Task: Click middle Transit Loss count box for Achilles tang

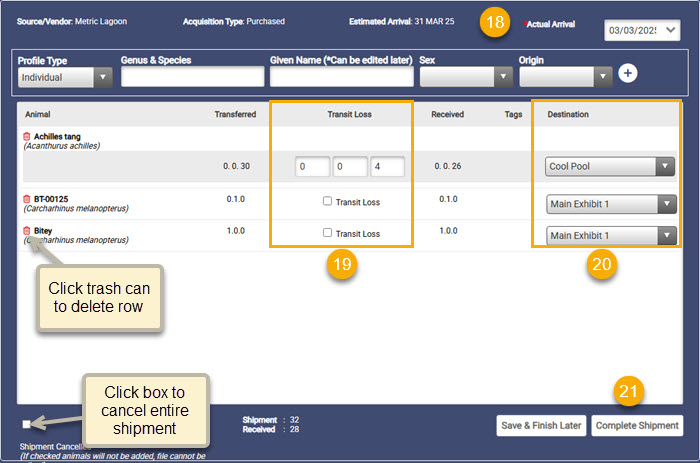Action: (350, 167)
